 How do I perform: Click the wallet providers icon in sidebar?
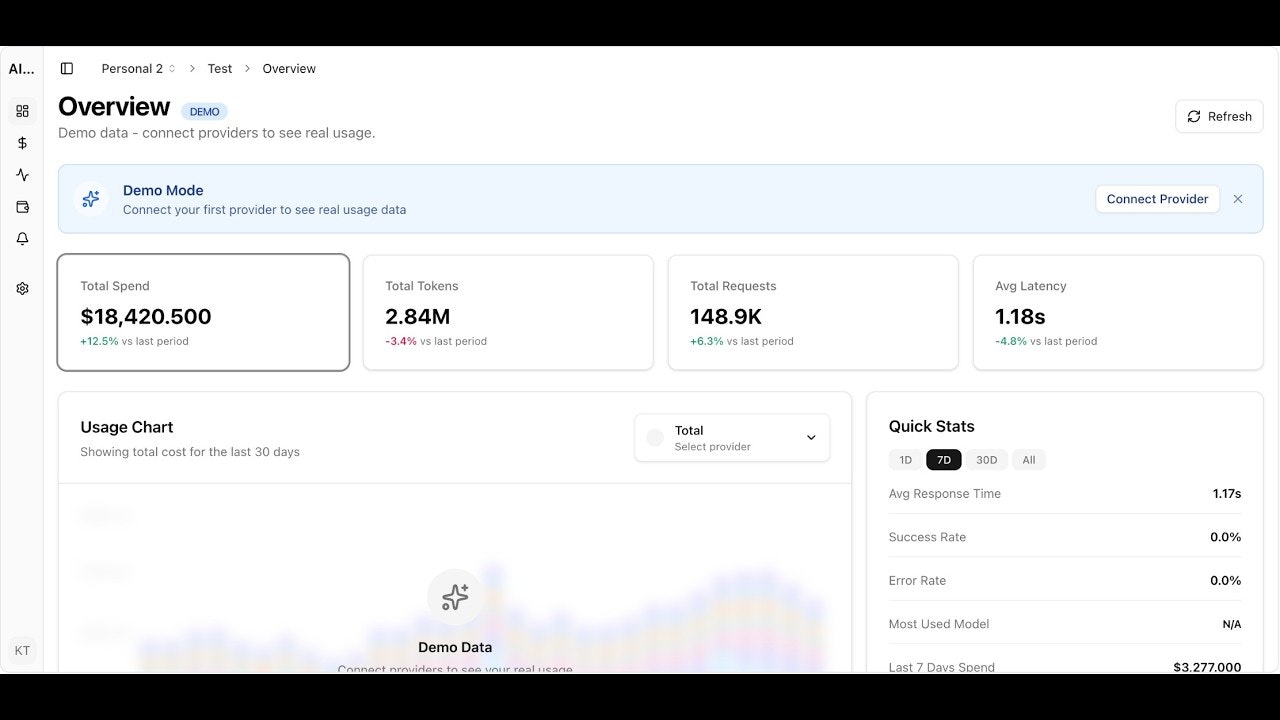pyautogui.click(x=22, y=207)
